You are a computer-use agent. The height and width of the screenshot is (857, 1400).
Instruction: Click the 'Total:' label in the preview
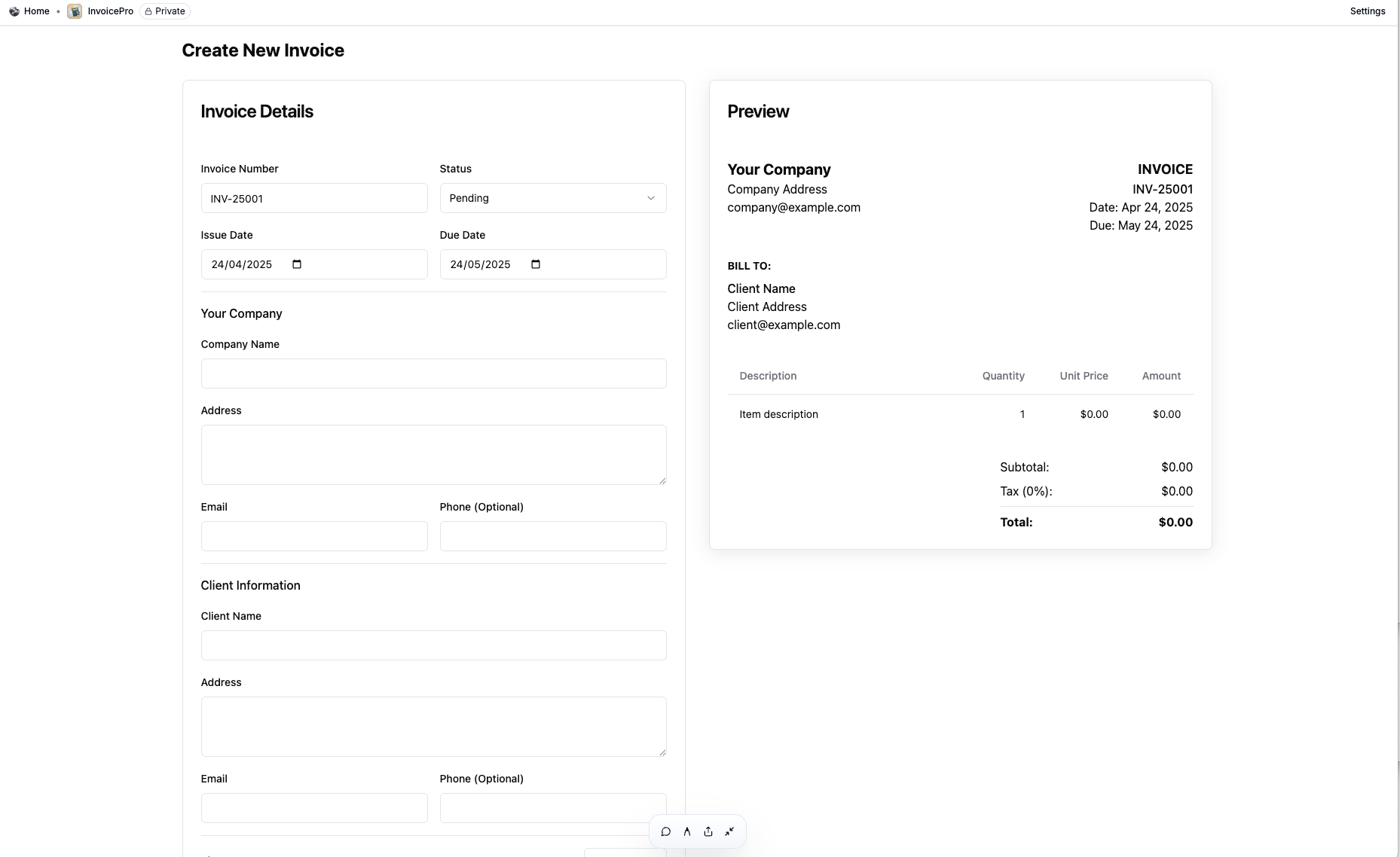pyautogui.click(x=1016, y=522)
